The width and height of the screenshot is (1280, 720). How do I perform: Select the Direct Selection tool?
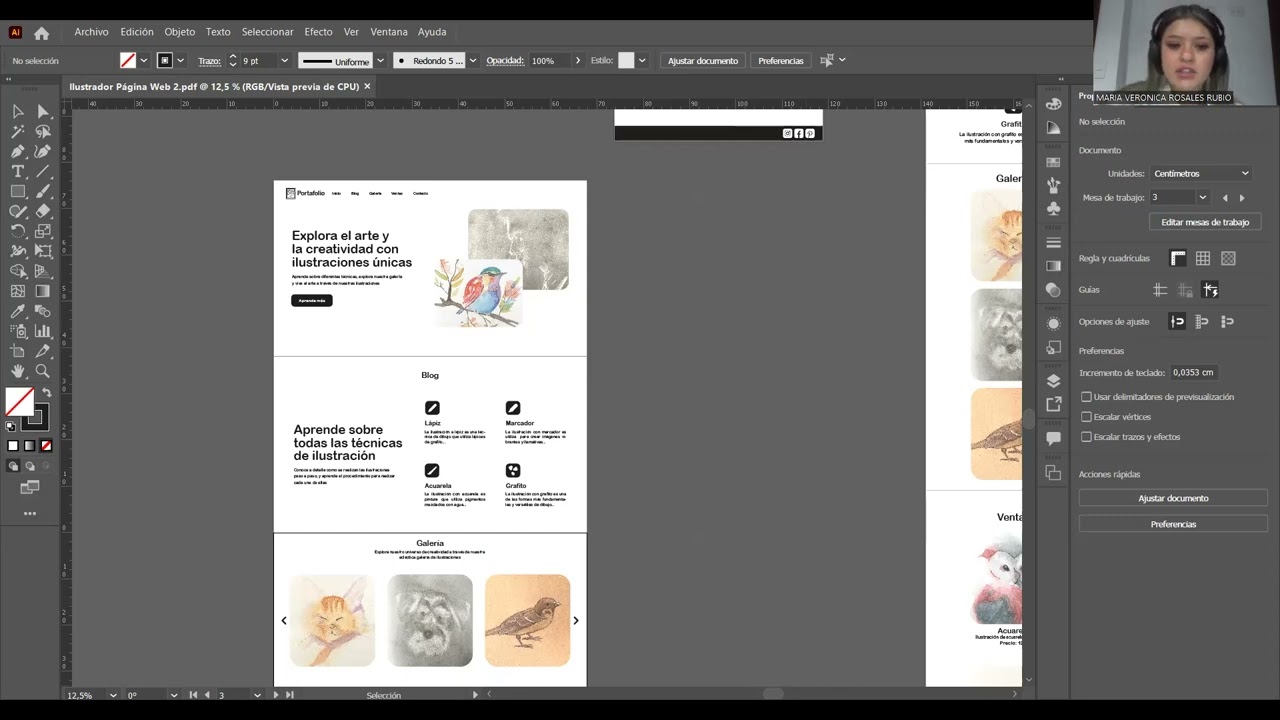point(43,111)
